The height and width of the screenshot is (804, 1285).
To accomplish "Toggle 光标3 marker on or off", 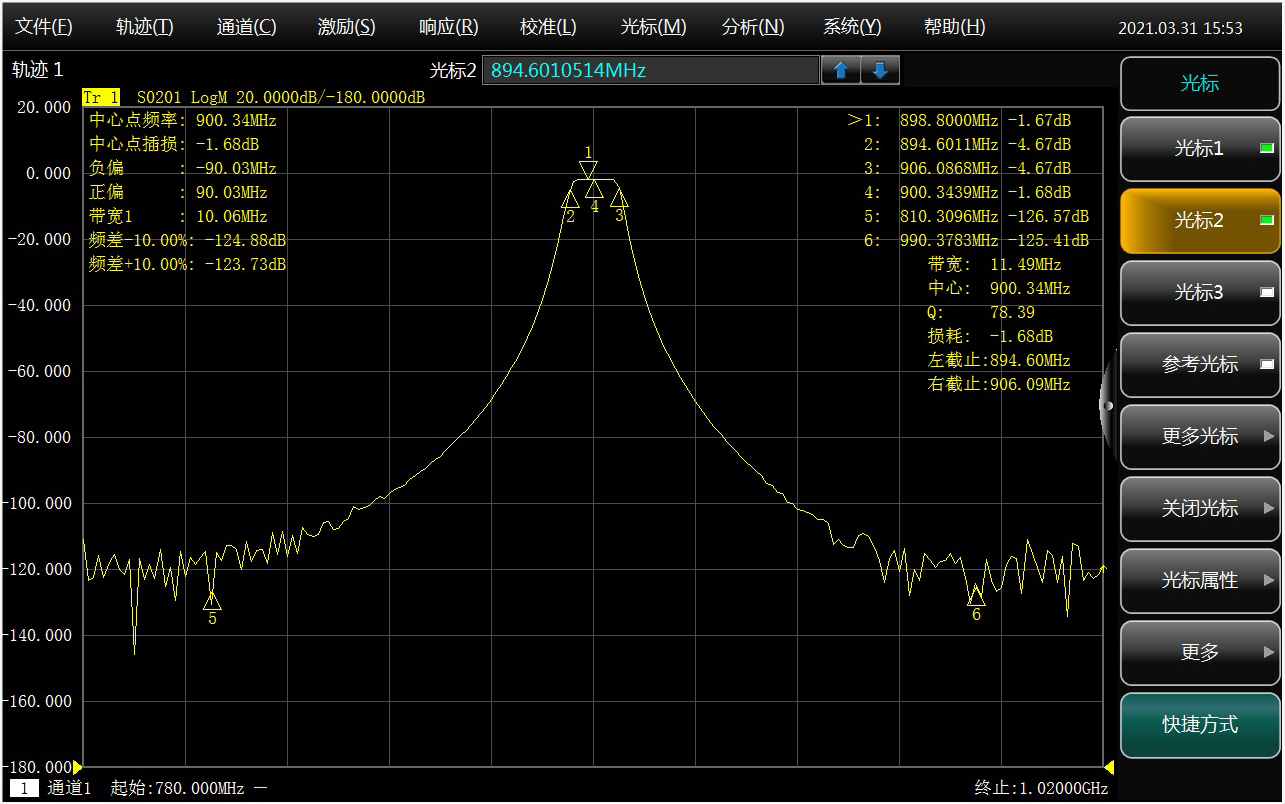I will click(x=1199, y=293).
